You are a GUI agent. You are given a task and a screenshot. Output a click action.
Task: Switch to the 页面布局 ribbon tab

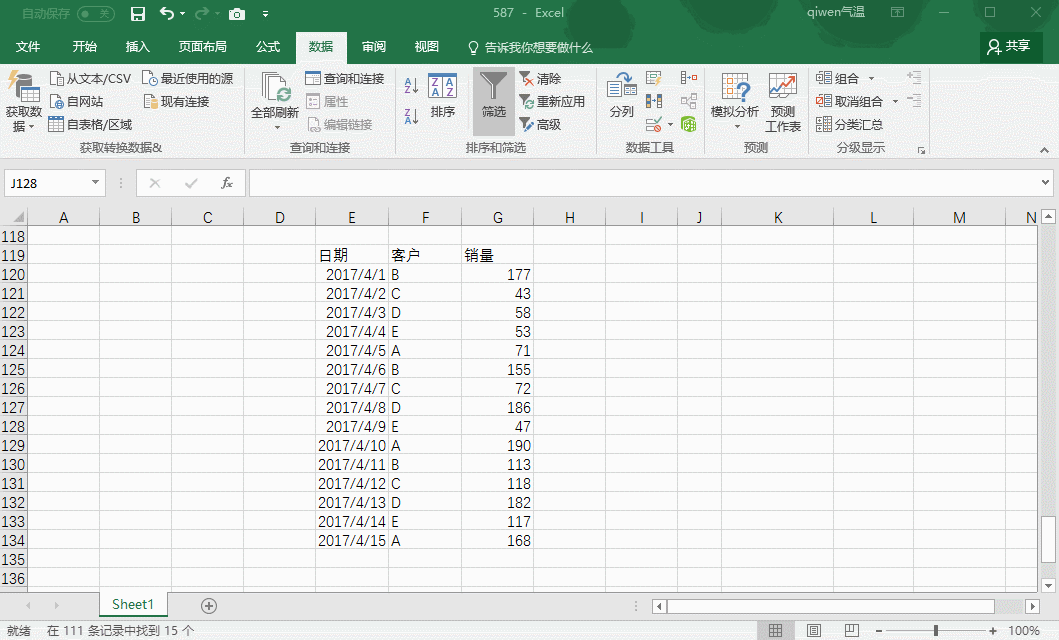pos(203,47)
